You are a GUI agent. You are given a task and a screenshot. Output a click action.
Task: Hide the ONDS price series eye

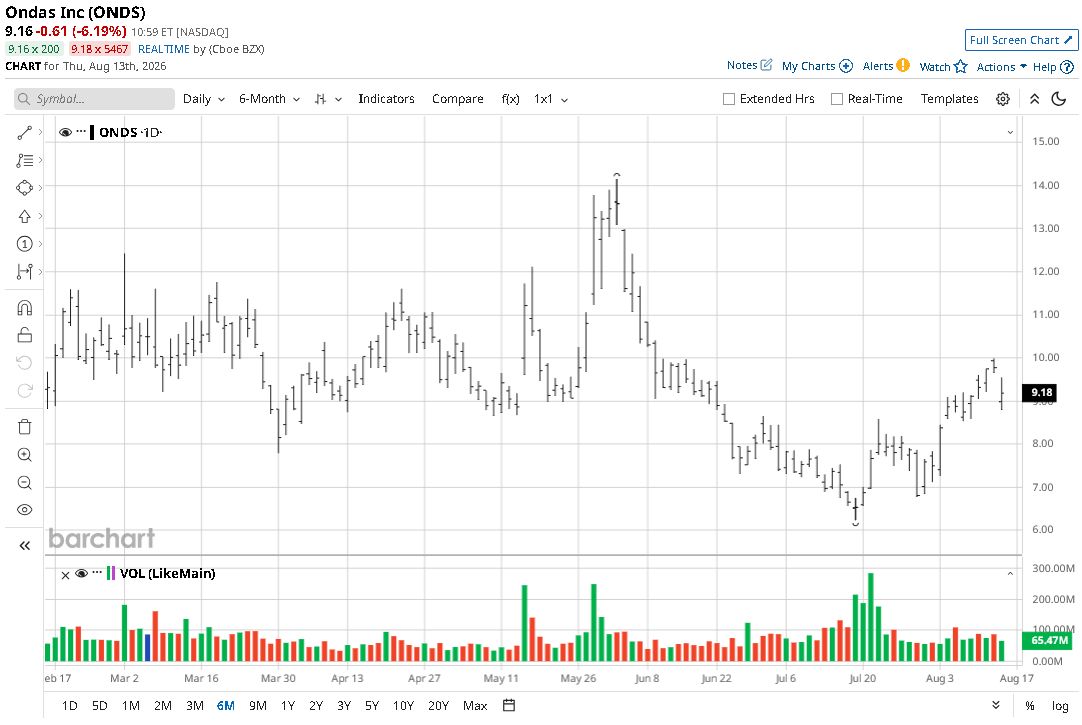(x=66, y=132)
